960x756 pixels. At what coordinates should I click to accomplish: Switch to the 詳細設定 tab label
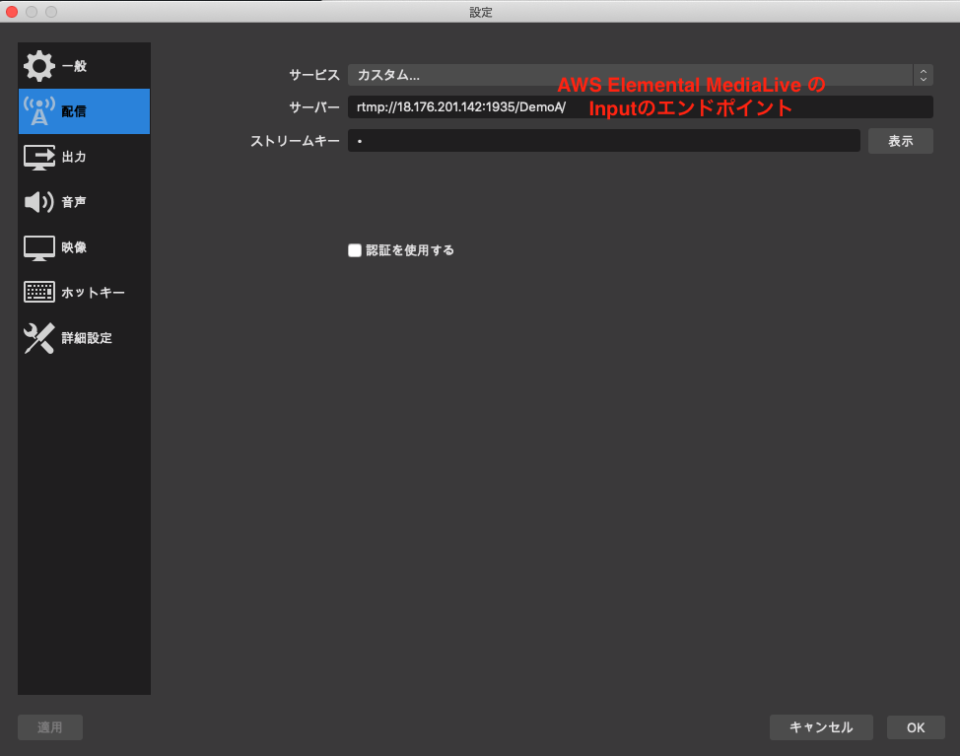coord(87,338)
